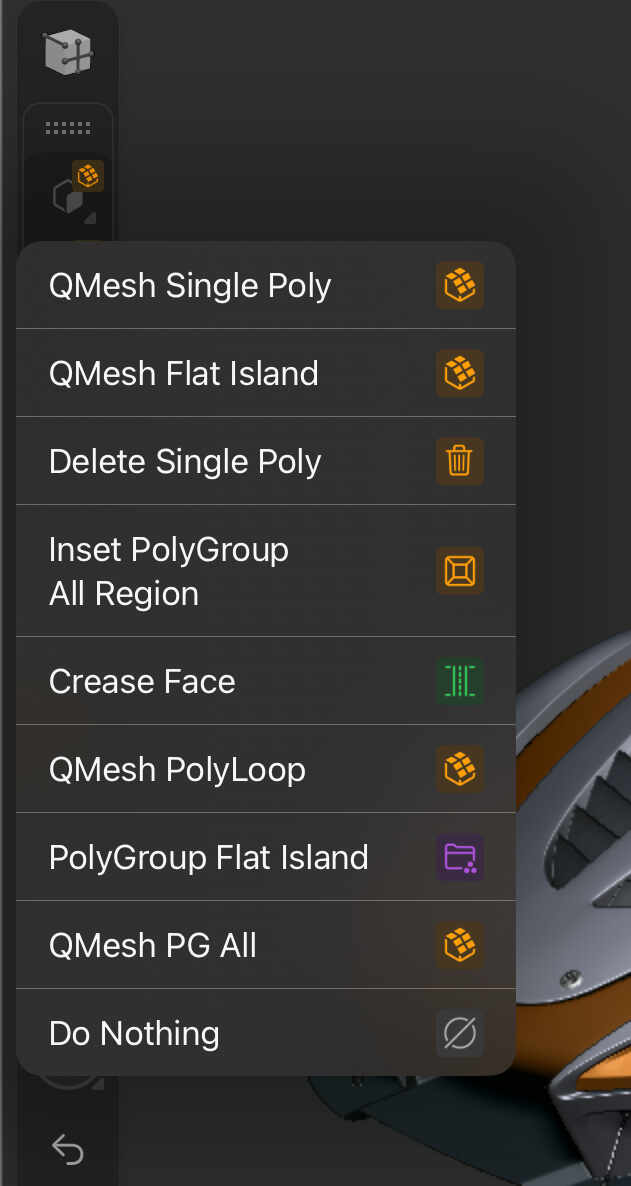This screenshot has height=1186, width=631.
Task: Expand the small triangle on ZModeler tool button
Action: click(91, 217)
